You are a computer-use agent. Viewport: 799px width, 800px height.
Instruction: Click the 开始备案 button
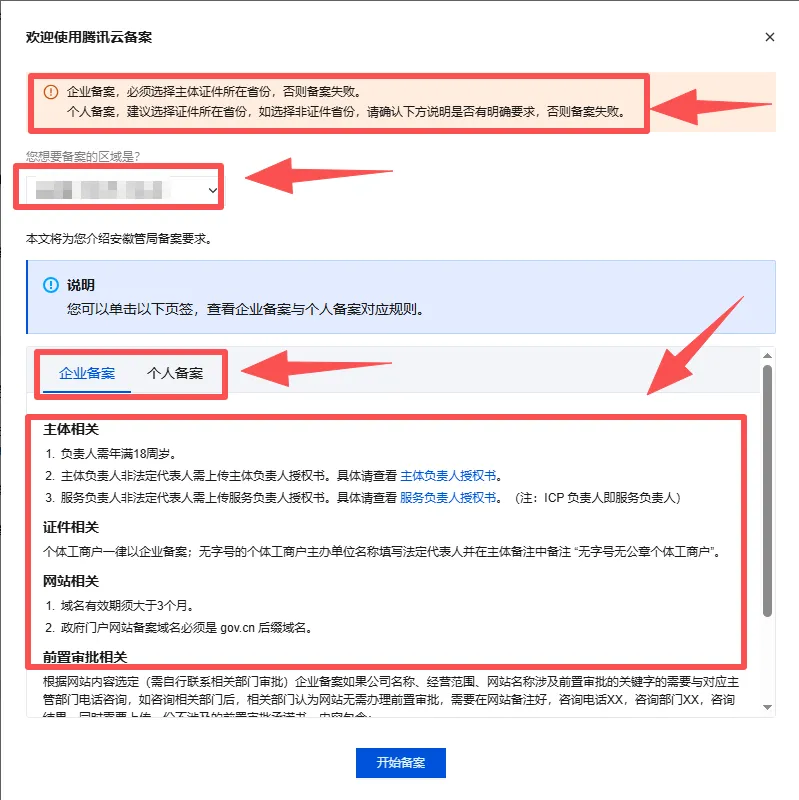(401, 763)
